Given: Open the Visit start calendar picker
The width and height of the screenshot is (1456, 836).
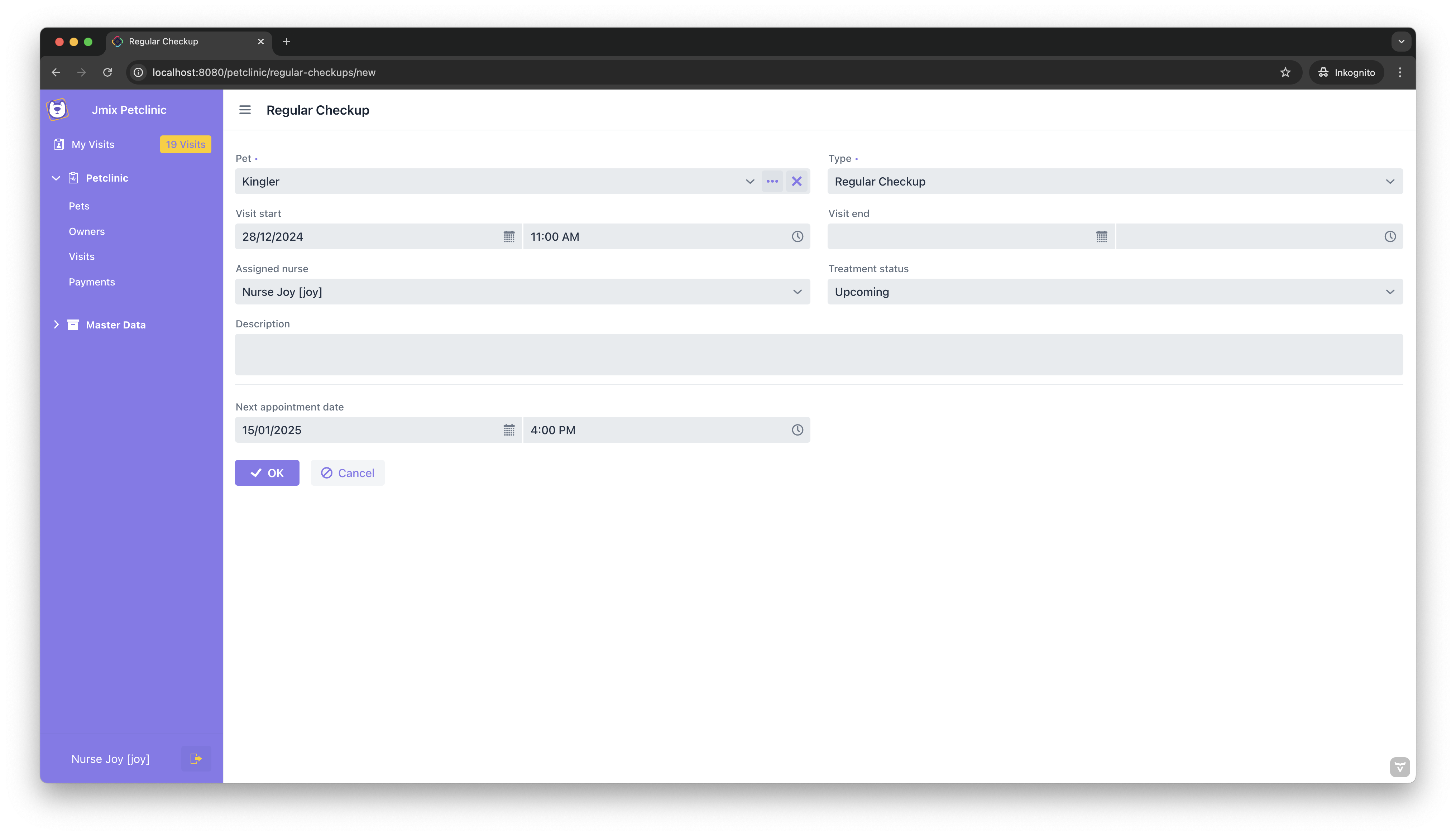Looking at the screenshot, I should coord(509,236).
